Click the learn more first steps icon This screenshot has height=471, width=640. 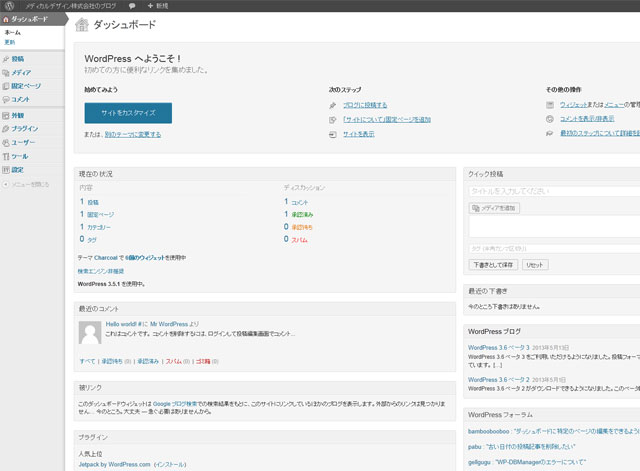pyautogui.click(x=550, y=133)
